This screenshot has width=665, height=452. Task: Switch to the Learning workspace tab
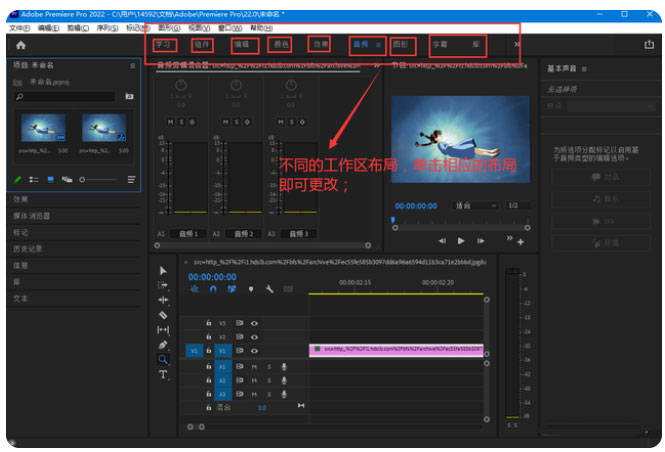[x=164, y=45]
